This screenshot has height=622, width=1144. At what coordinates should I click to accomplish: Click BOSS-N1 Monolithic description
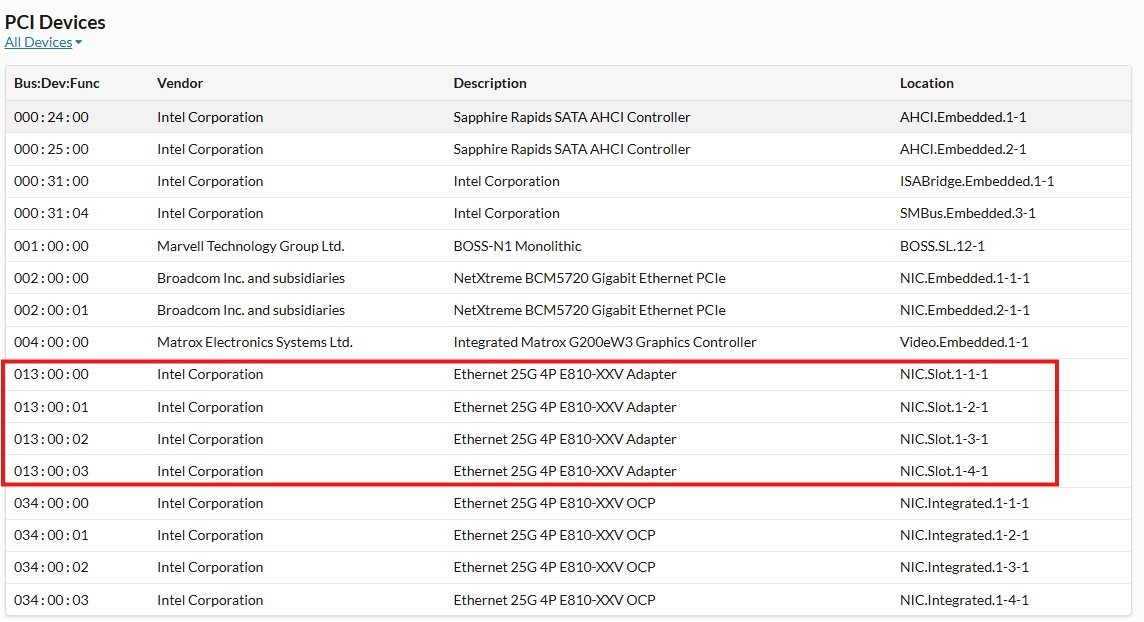(x=517, y=246)
